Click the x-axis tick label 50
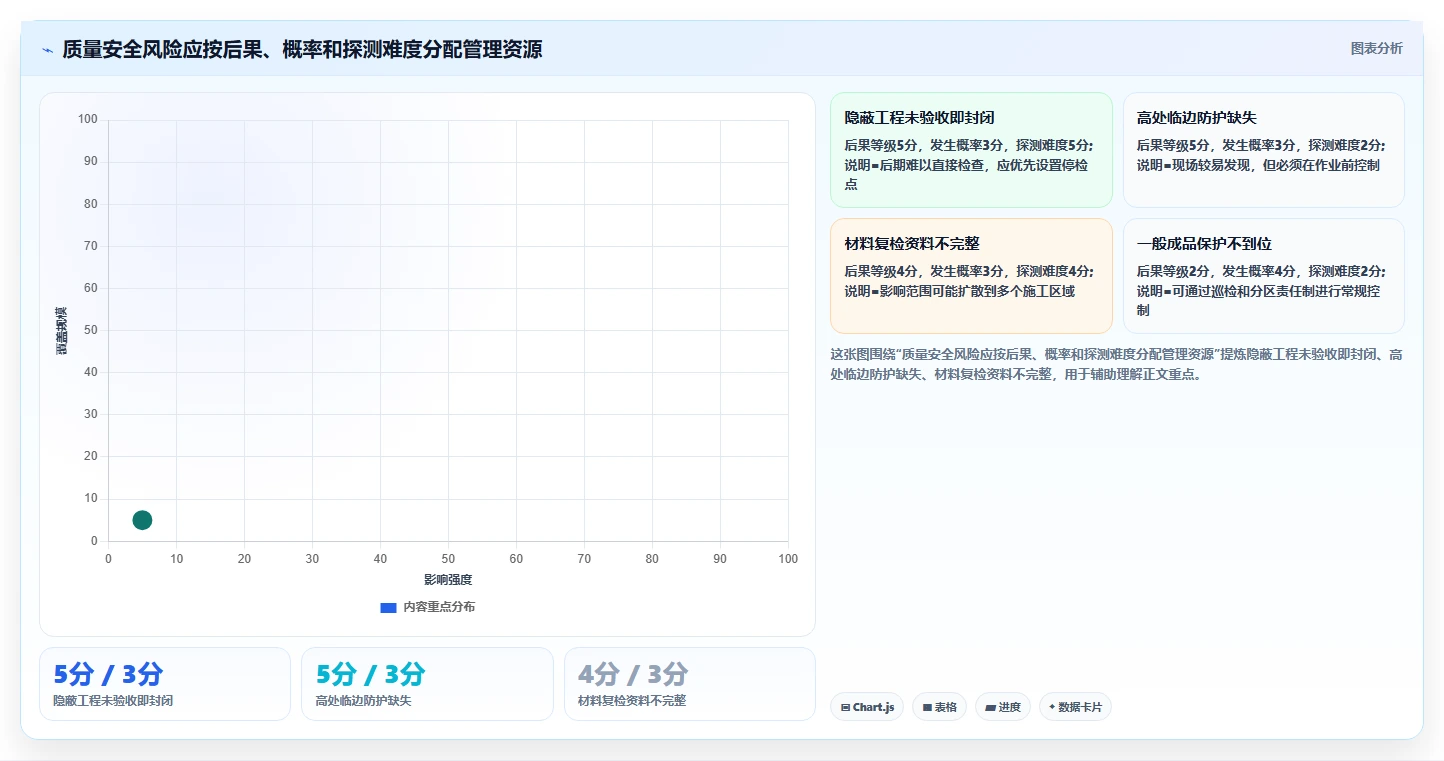This screenshot has width=1444, height=761. click(x=448, y=559)
